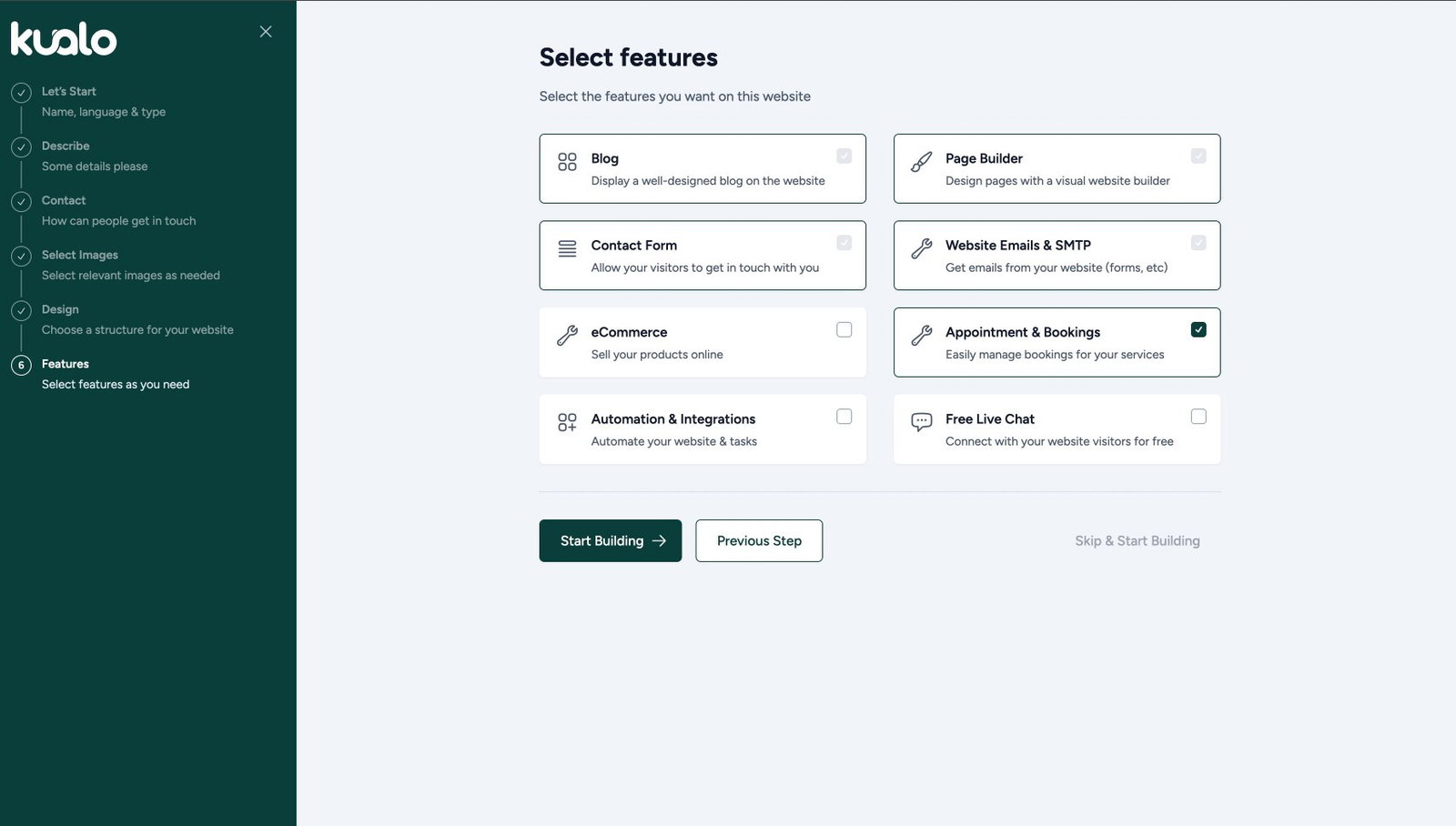Click 'Select the features you want' subtitle

pyautogui.click(x=675, y=96)
